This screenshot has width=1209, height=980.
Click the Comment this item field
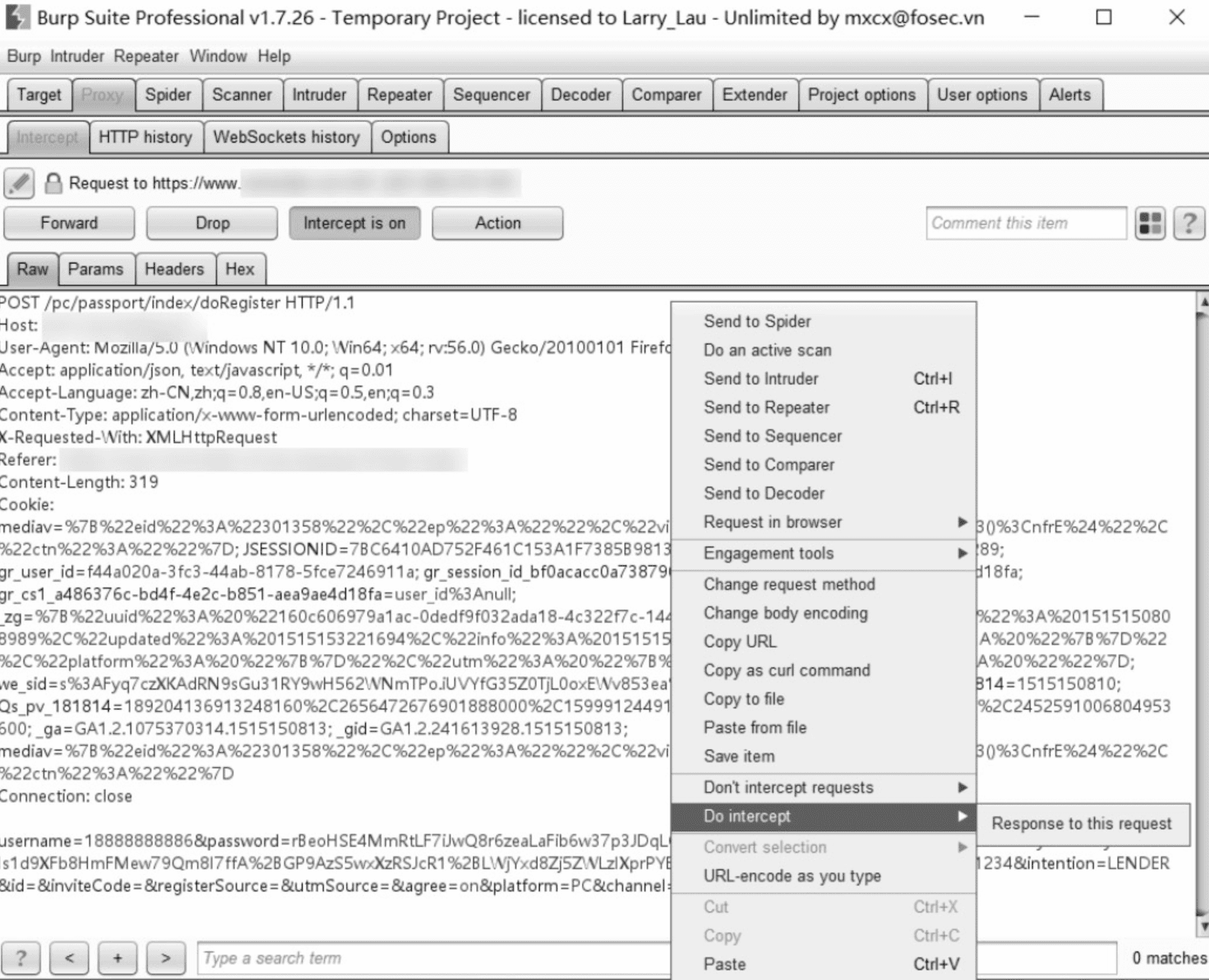coord(1026,223)
